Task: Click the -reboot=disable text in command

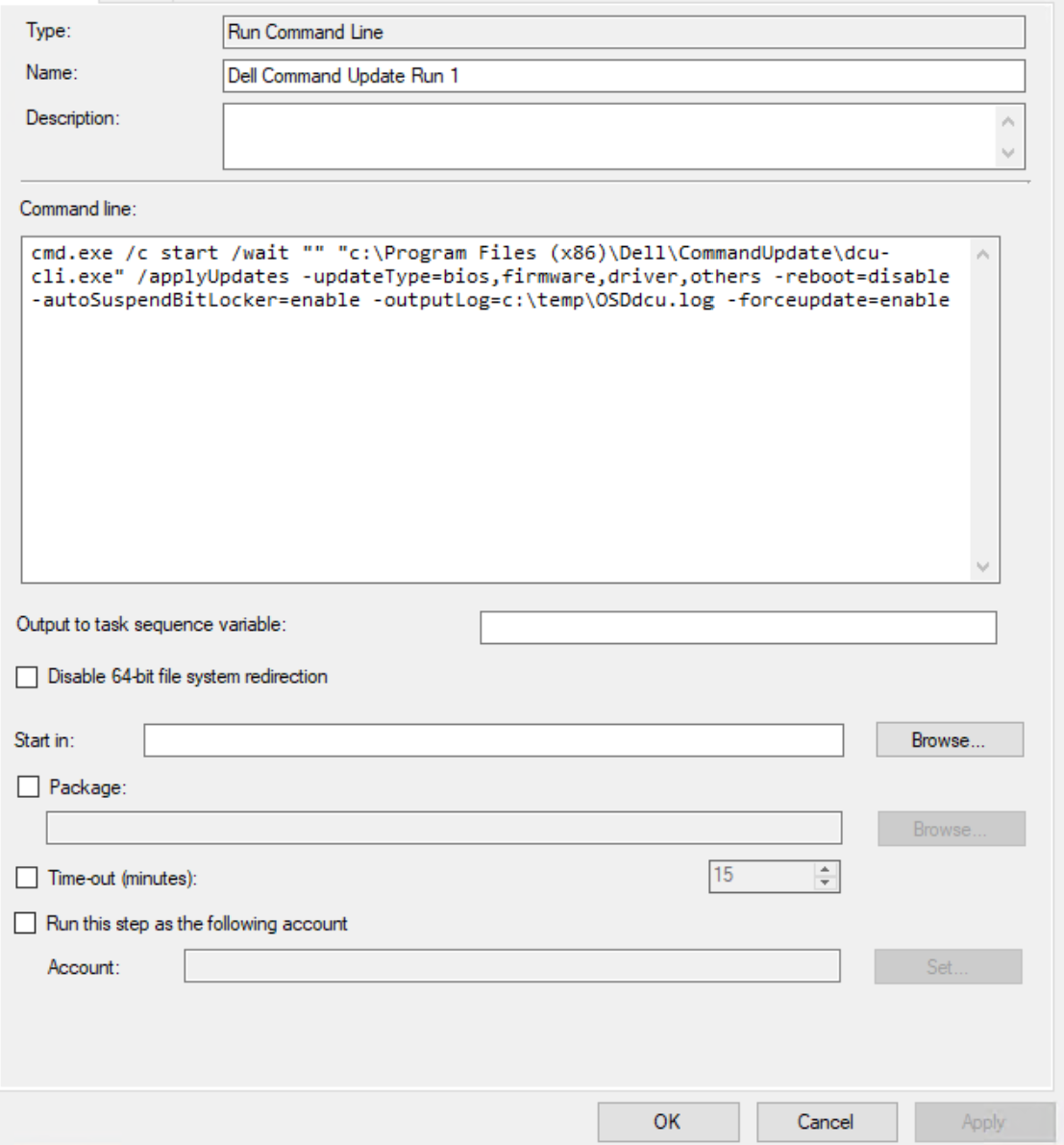Action: (x=862, y=277)
